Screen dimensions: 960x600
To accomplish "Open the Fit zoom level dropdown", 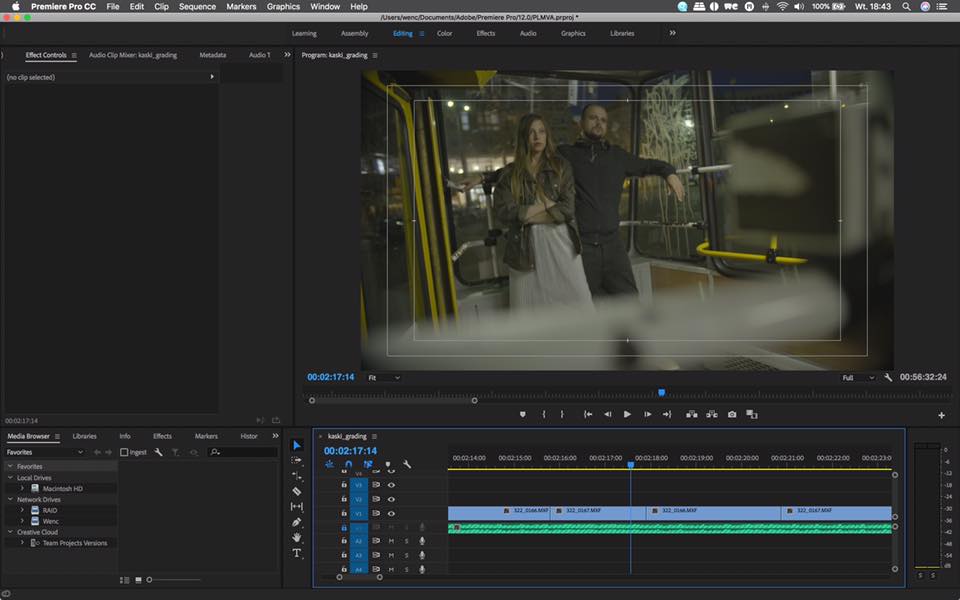I will pos(383,378).
